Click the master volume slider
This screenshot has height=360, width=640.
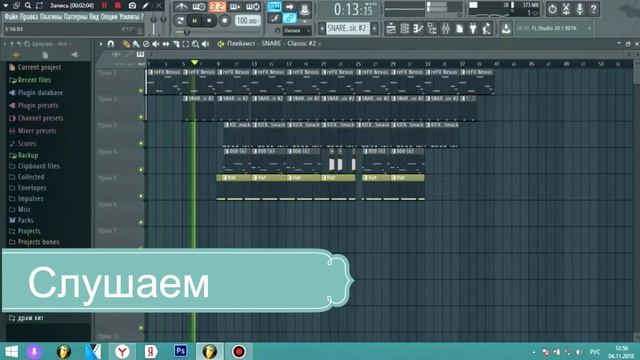point(154,24)
